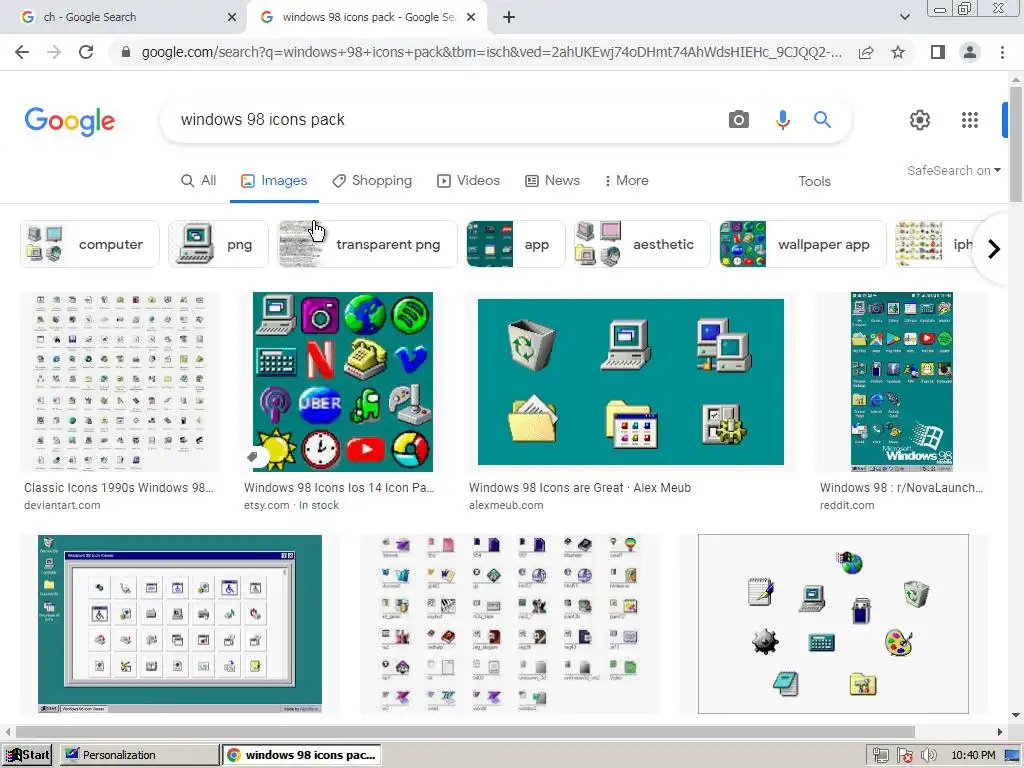Filter results by 'wallpaper app' chip

pos(803,244)
